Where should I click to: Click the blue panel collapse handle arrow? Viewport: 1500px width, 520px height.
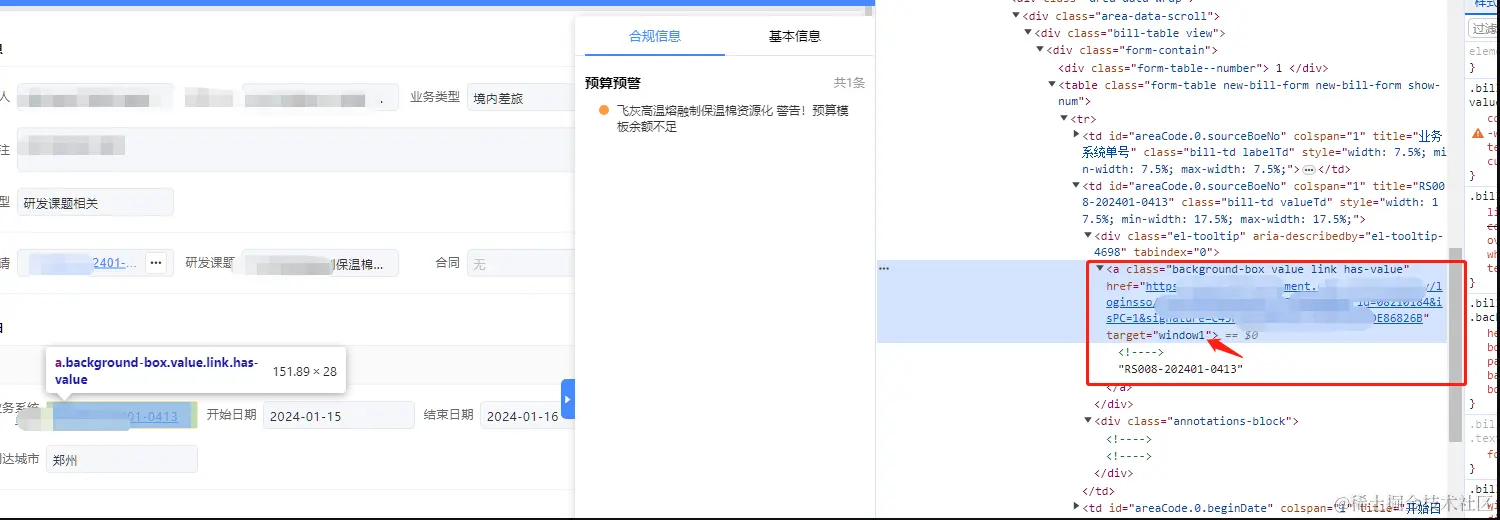(x=568, y=399)
